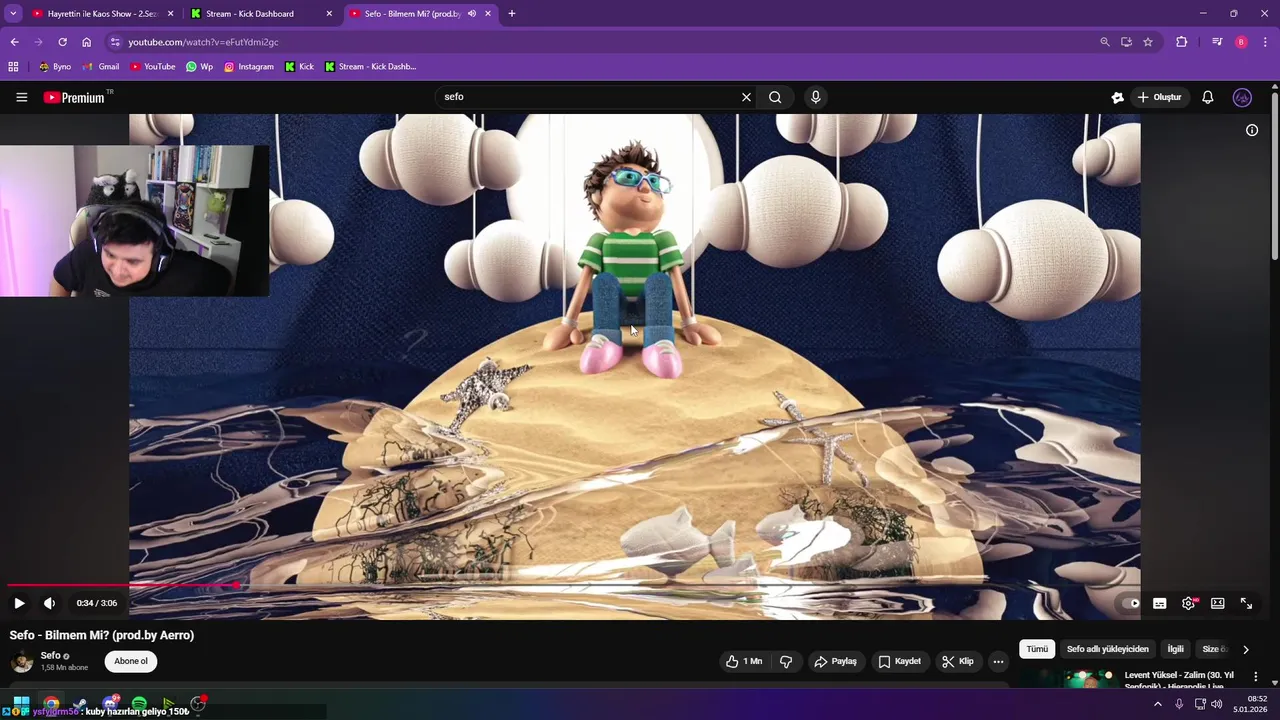Clear the search box text
The image size is (1280, 720).
tap(746, 97)
